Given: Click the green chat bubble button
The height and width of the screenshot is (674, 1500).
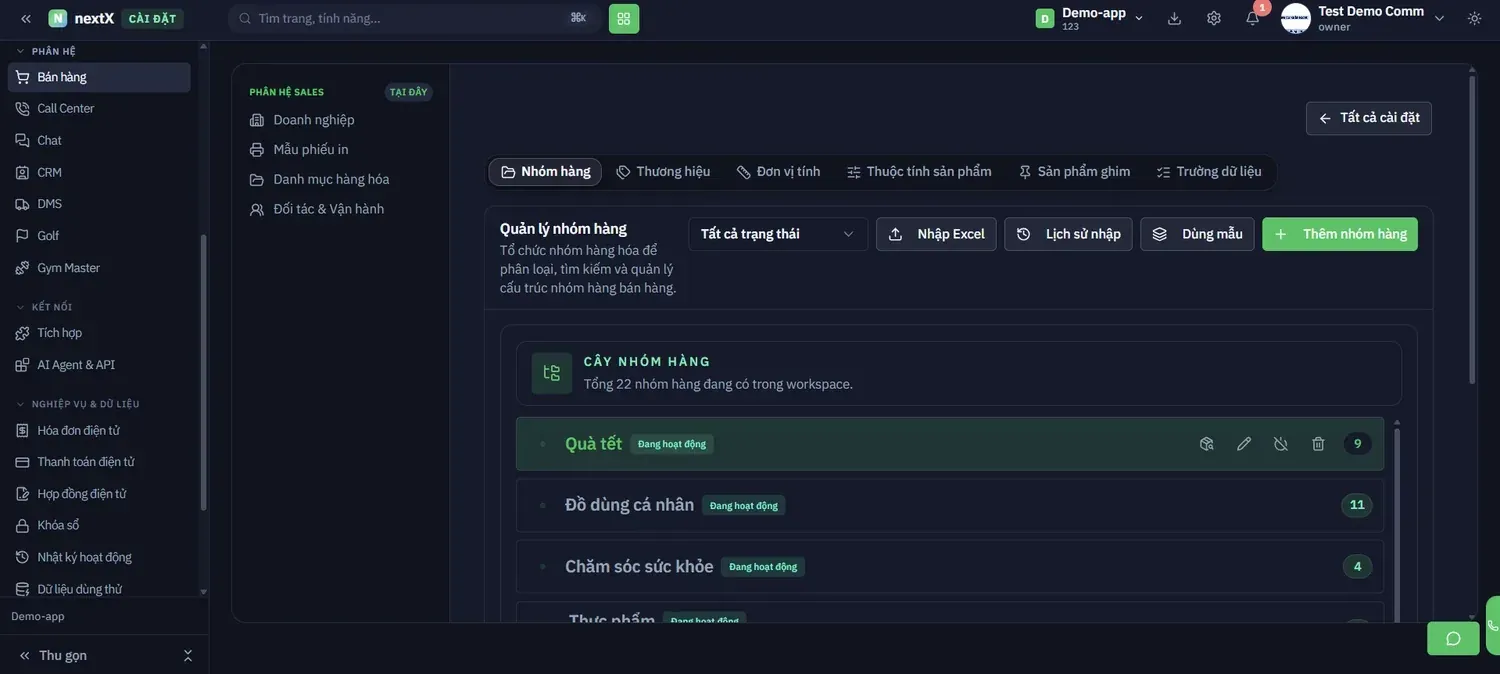Looking at the screenshot, I should [x=1453, y=638].
